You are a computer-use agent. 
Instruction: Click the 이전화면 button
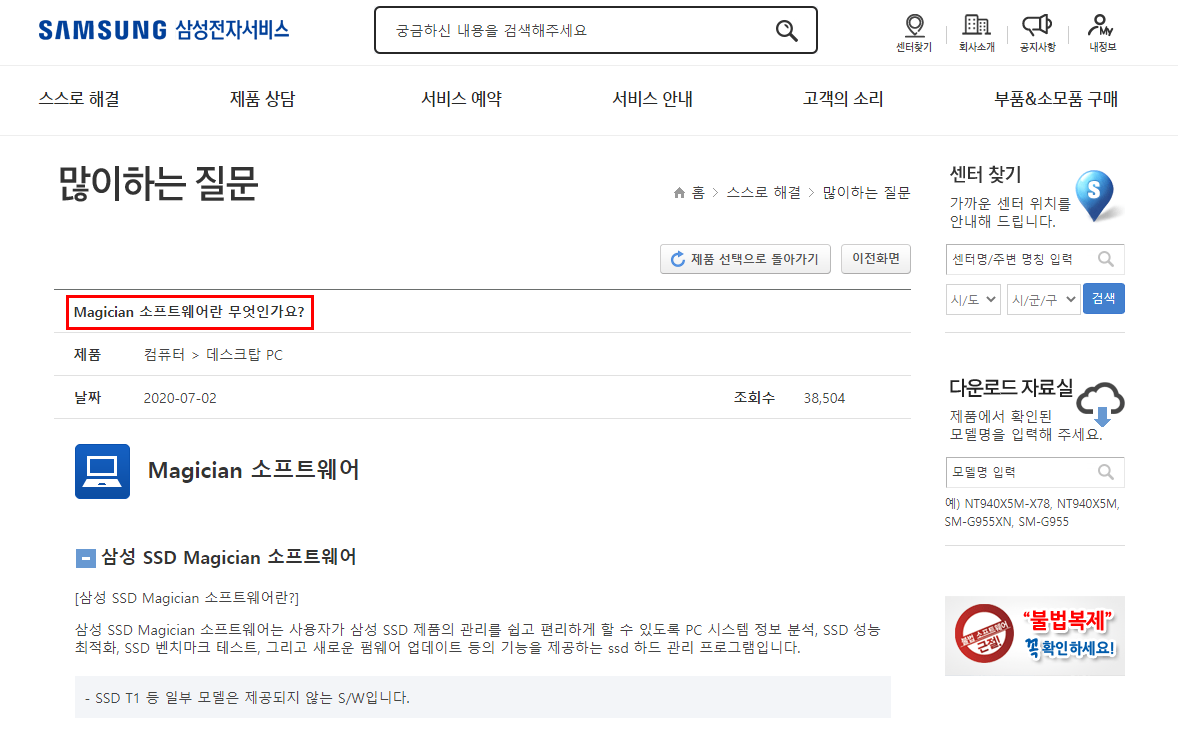point(876,259)
